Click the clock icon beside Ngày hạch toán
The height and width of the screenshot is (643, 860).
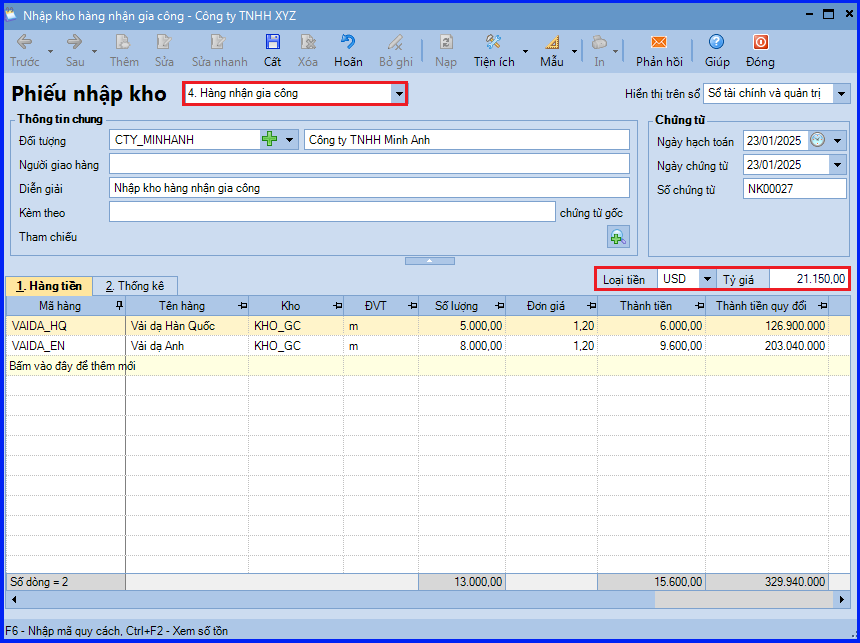[x=817, y=140]
